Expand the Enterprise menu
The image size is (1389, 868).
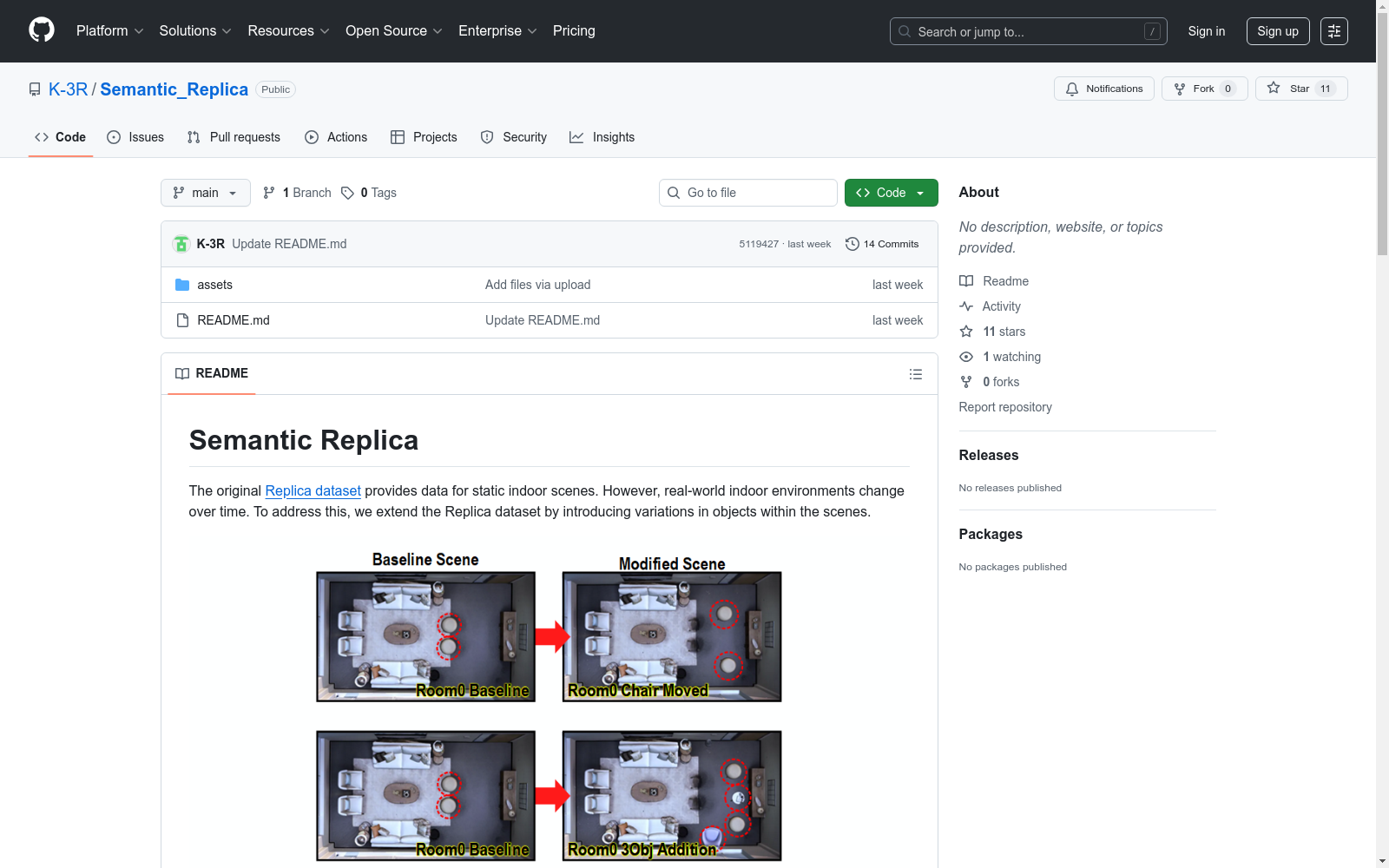497,30
